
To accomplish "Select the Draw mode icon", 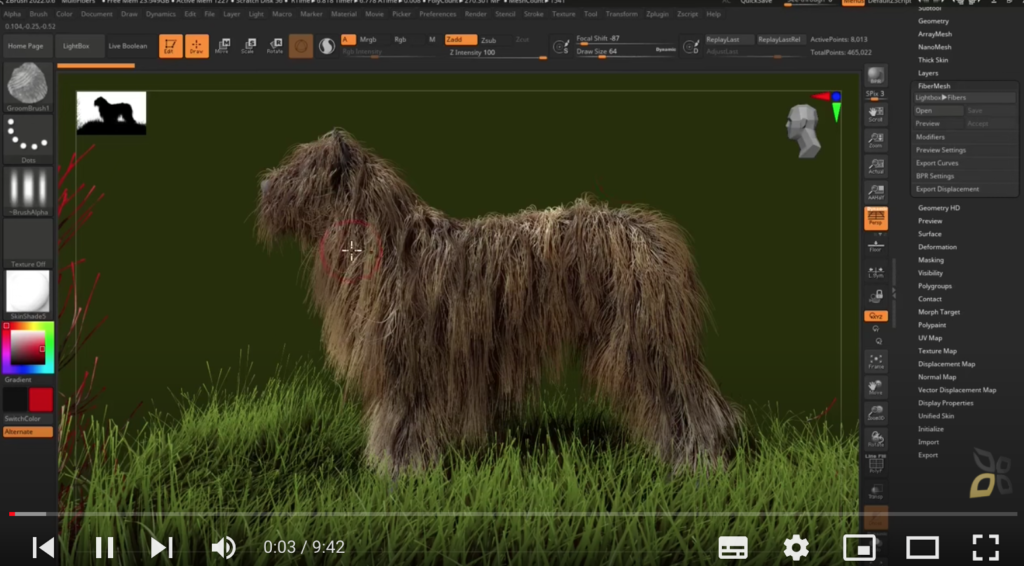I will coord(197,46).
